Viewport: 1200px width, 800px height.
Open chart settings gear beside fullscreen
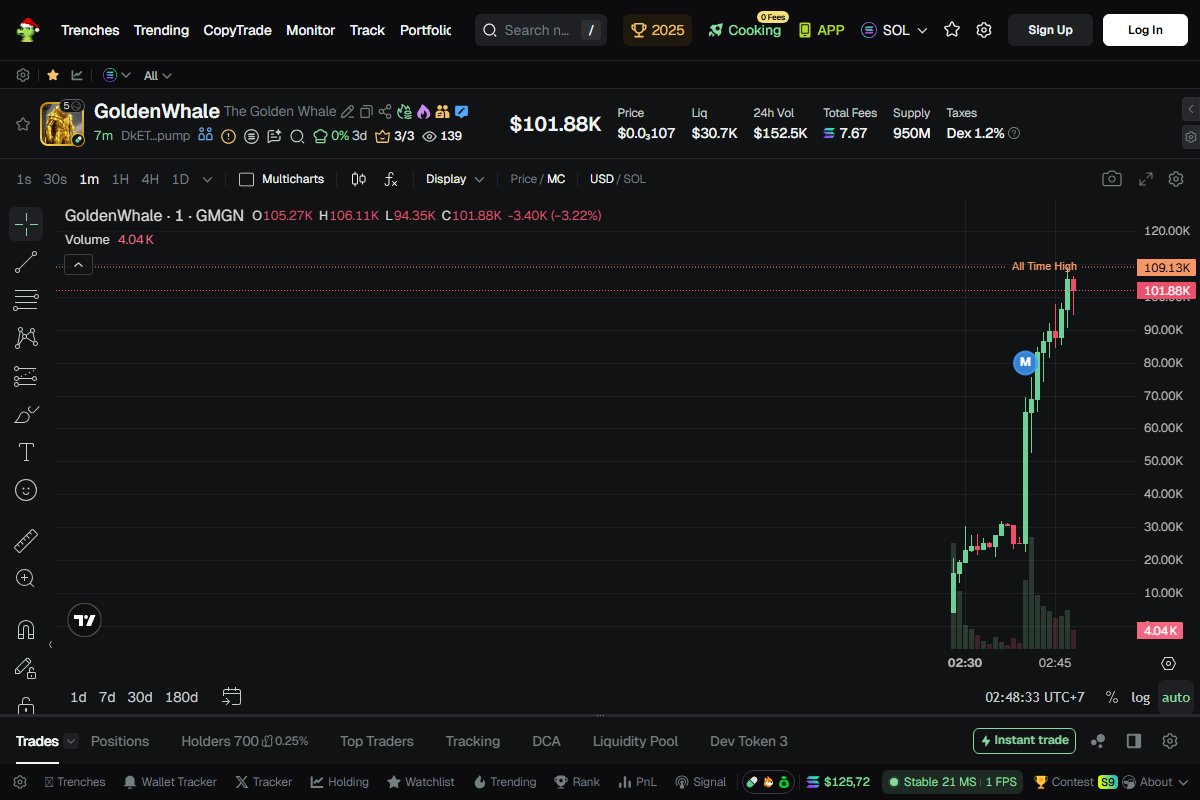tap(1176, 178)
